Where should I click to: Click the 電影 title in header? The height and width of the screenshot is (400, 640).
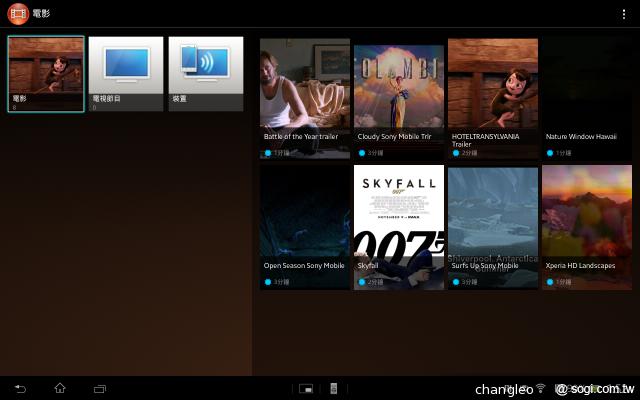click(41, 14)
